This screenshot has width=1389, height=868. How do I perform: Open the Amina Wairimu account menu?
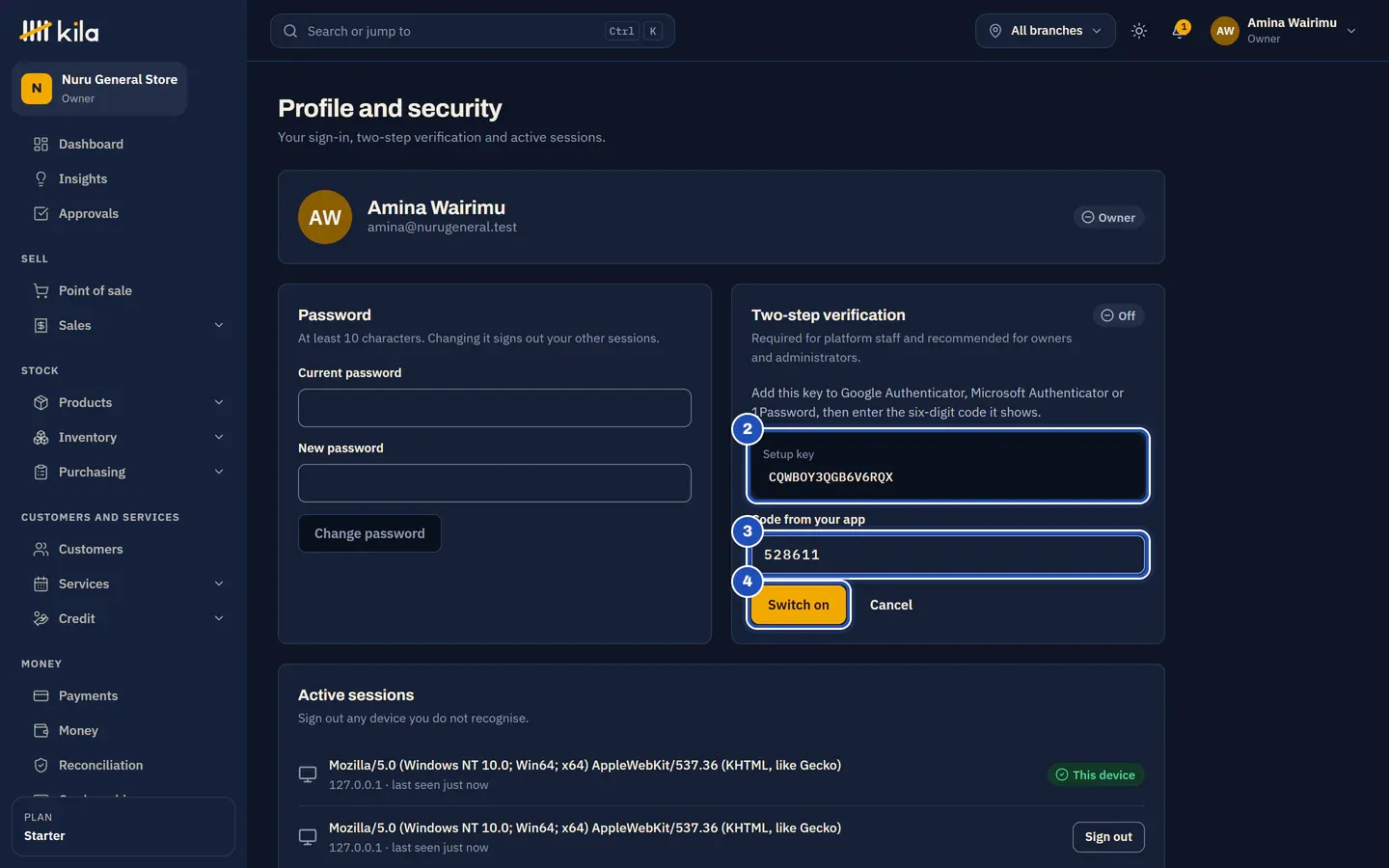1284,31
